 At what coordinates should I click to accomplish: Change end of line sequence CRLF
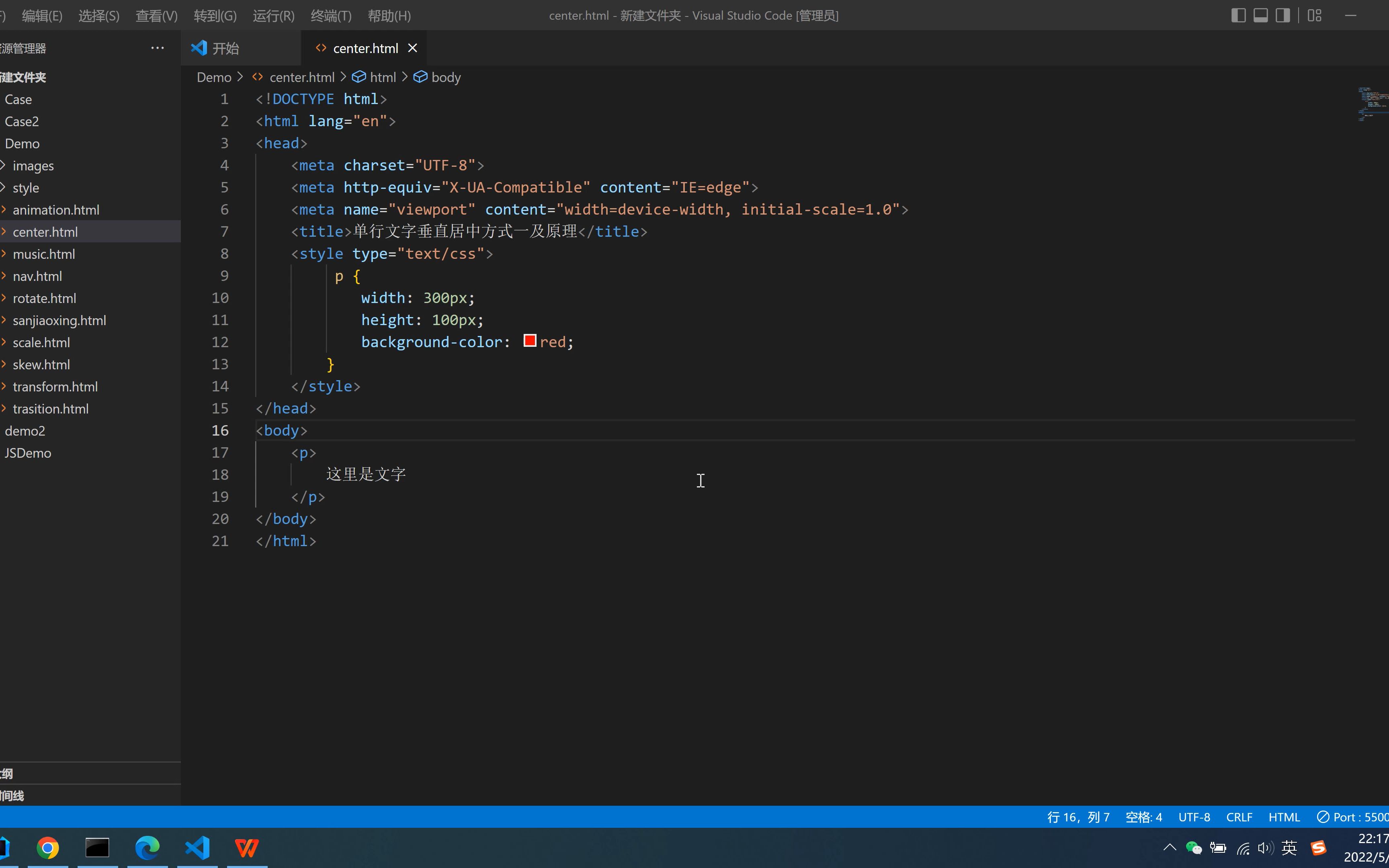[x=1239, y=817]
